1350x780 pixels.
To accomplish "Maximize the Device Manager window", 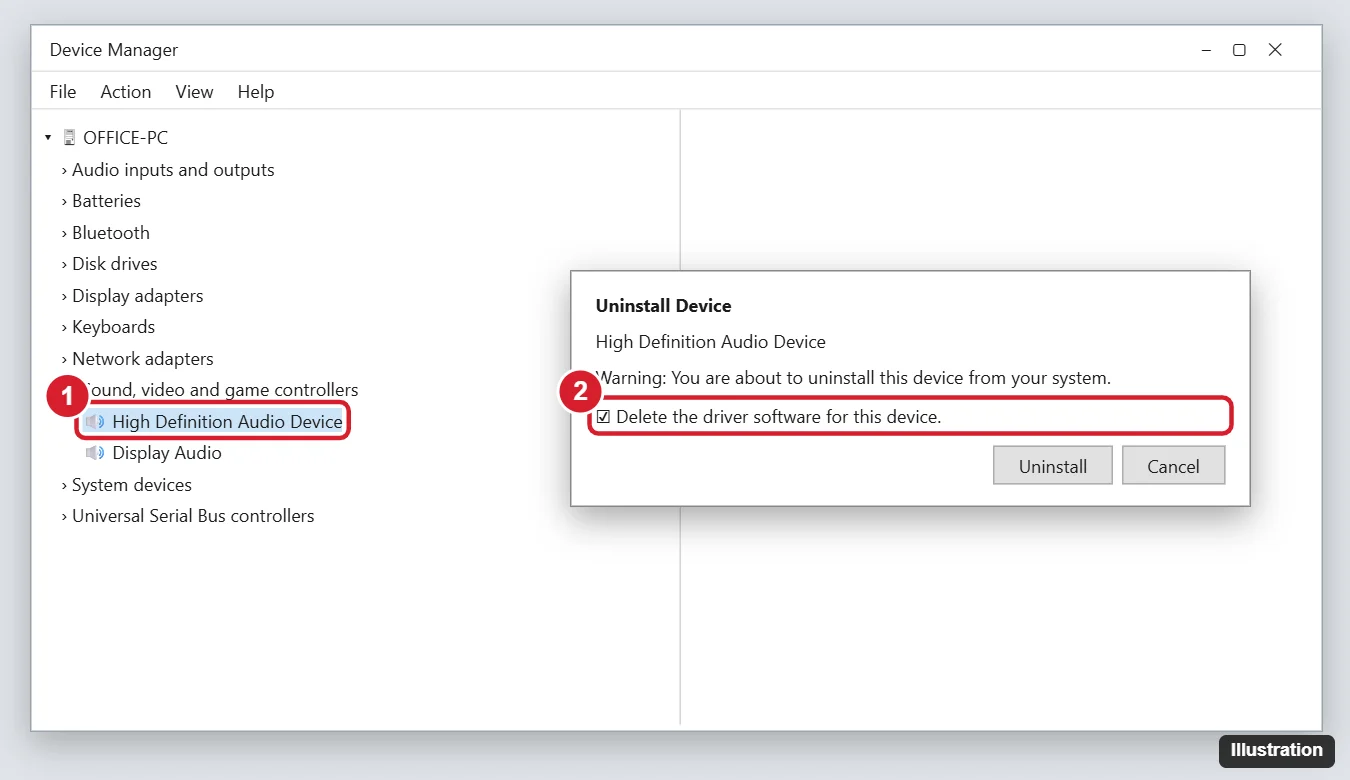I will 1239,50.
